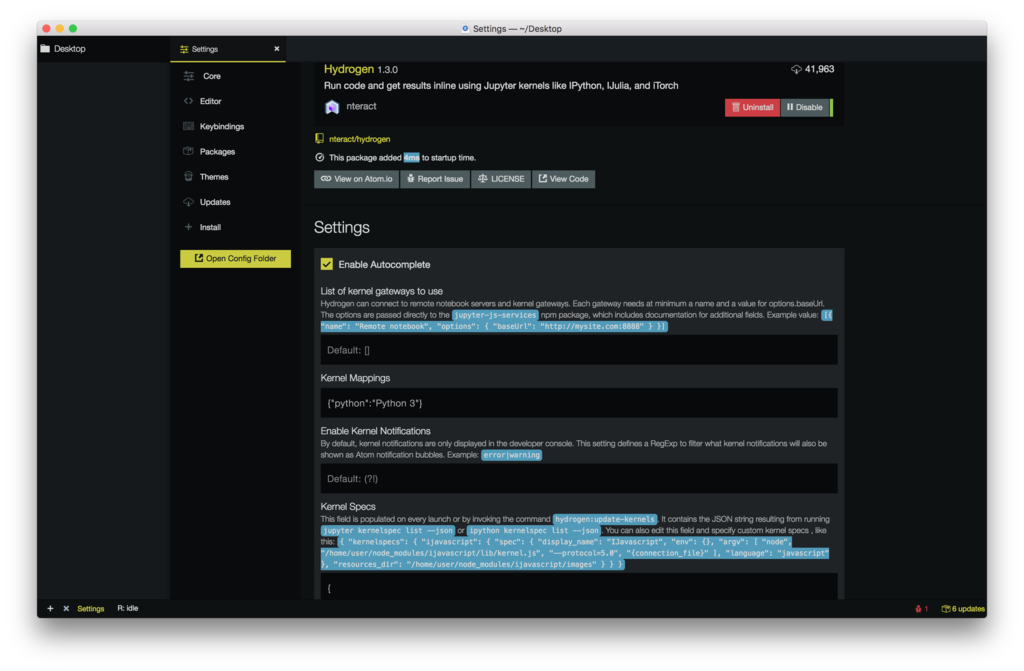The width and height of the screenshot is (1024, 671).
Task: Click the startup time clock icon
Action: pos(319,157)
